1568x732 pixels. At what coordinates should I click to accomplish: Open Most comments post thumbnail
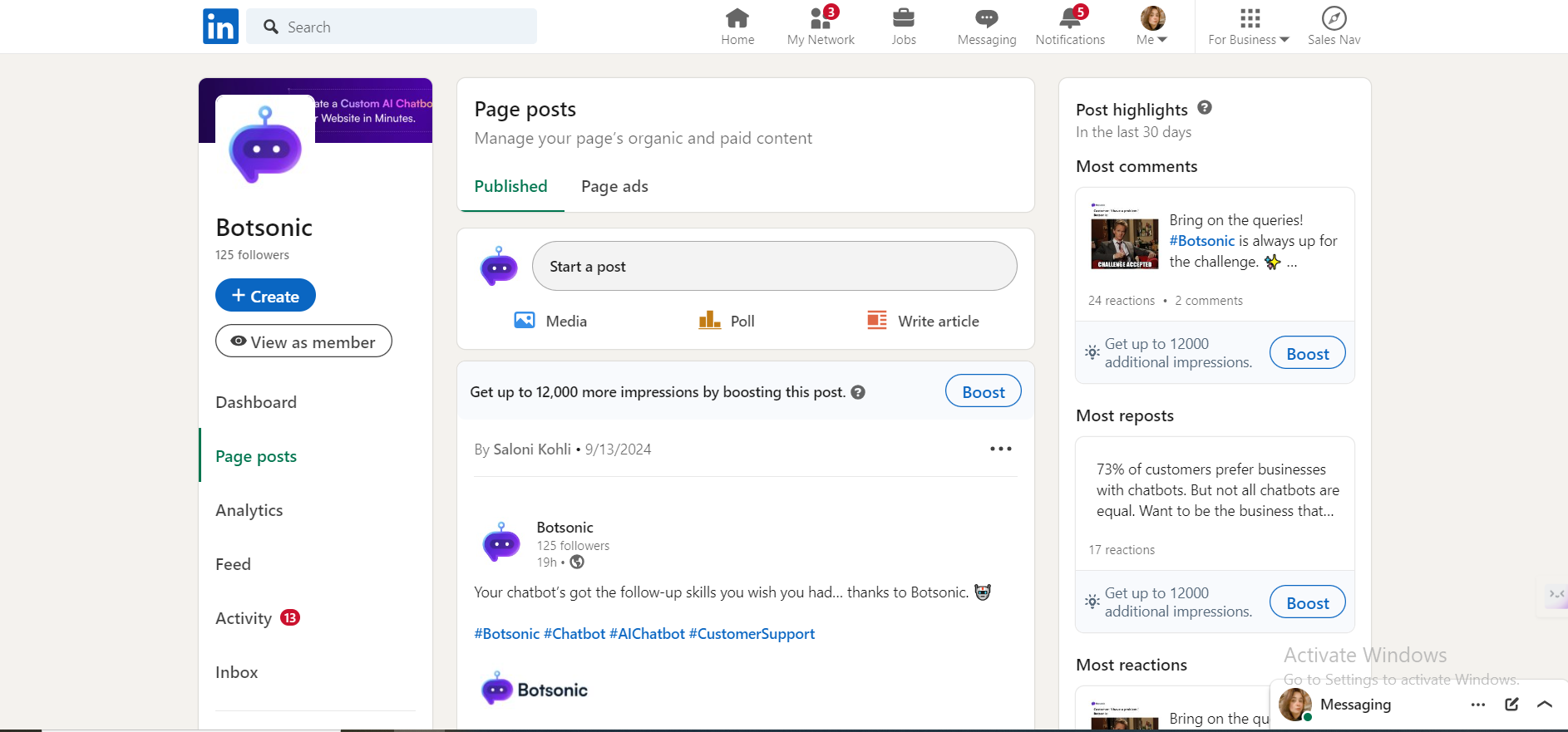tap(1124, 237)
